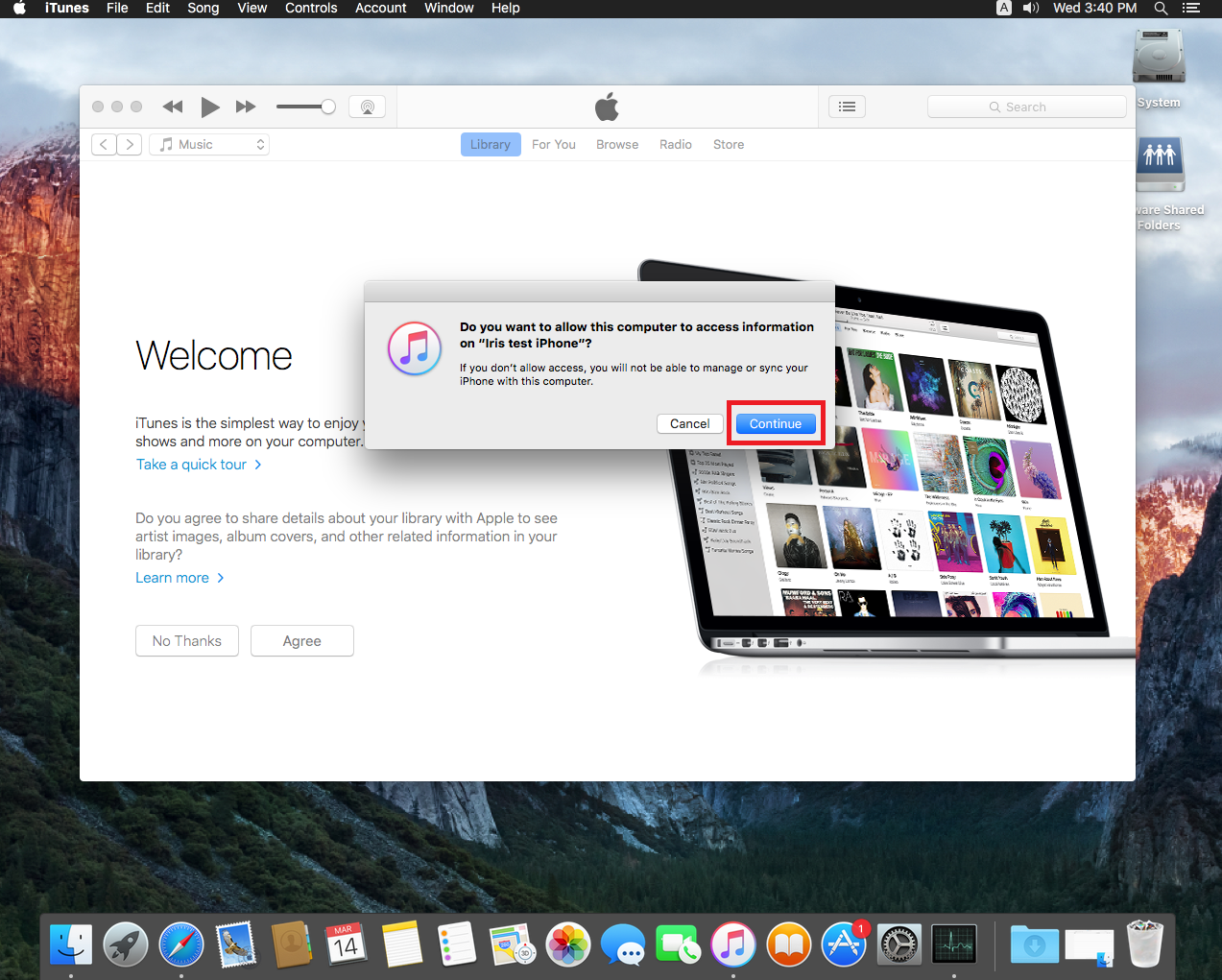
Task: Click the Take a quick tour link
Action: point(199,465)
